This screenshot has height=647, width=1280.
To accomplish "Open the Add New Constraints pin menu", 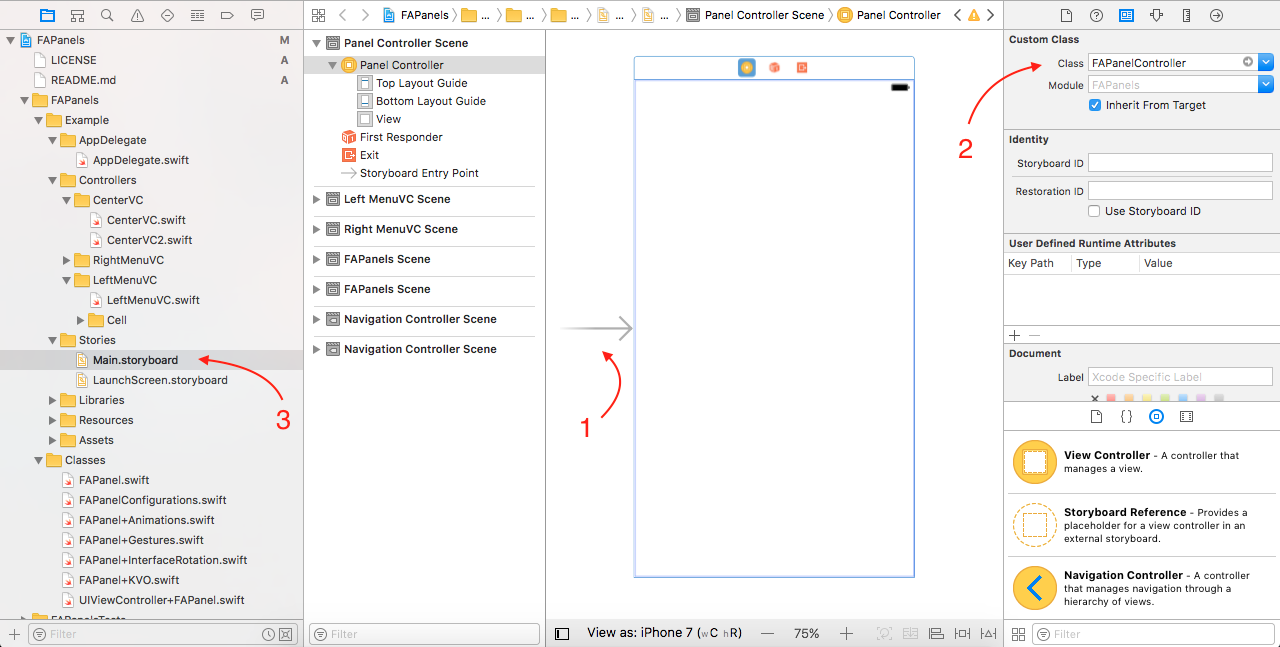I will point(962,633).
